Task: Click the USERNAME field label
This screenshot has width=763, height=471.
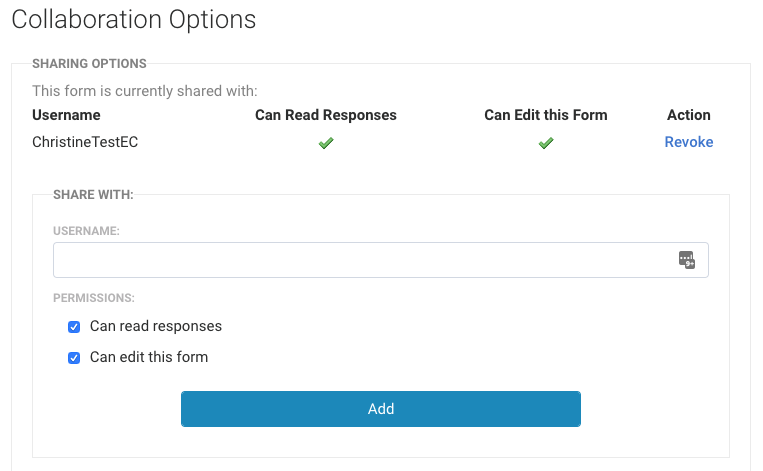Action: click(x=87, y=231)
